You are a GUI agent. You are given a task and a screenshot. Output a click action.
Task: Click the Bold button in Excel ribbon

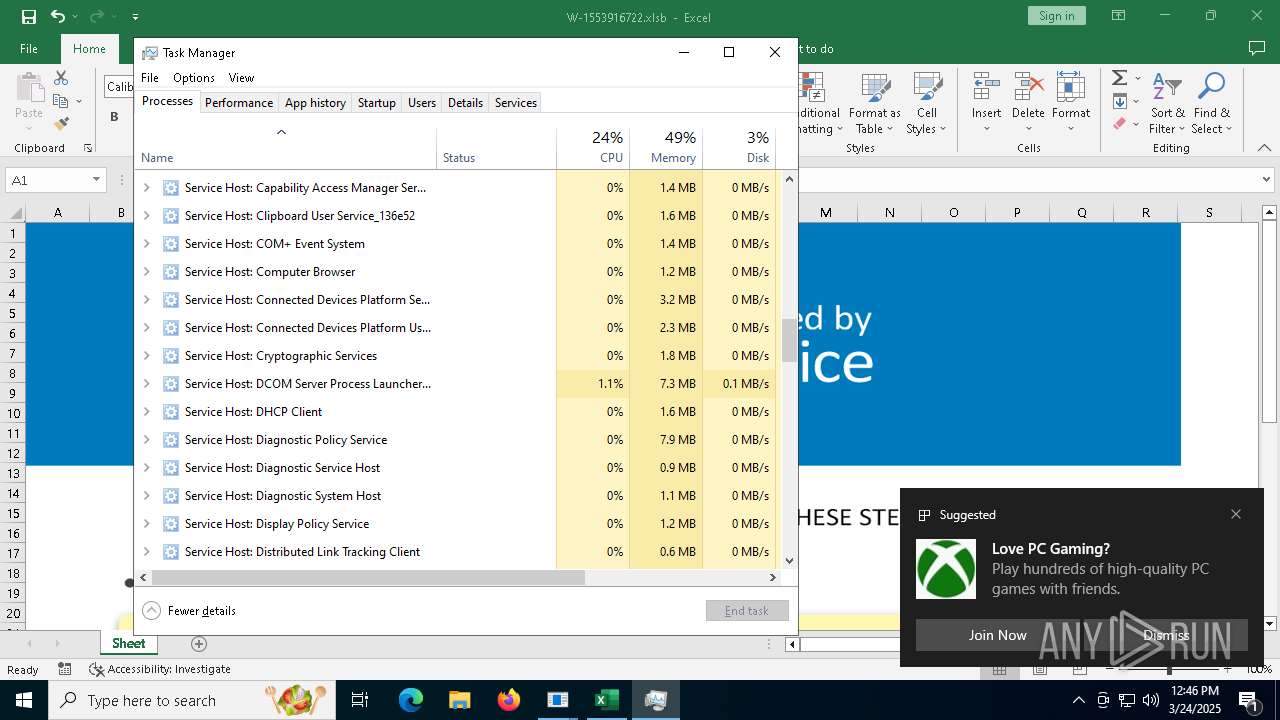point(114,117)
